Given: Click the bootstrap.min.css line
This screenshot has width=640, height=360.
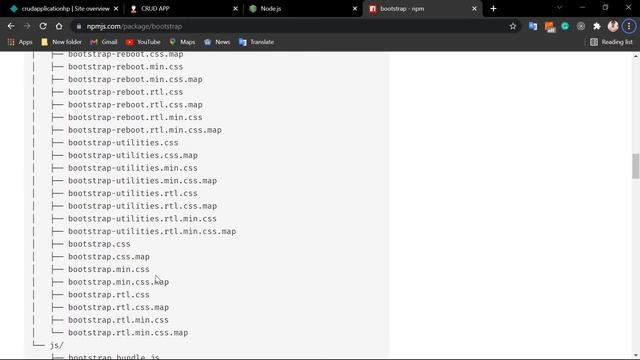Looking at the screenshot, I should [x=109, y=269].
